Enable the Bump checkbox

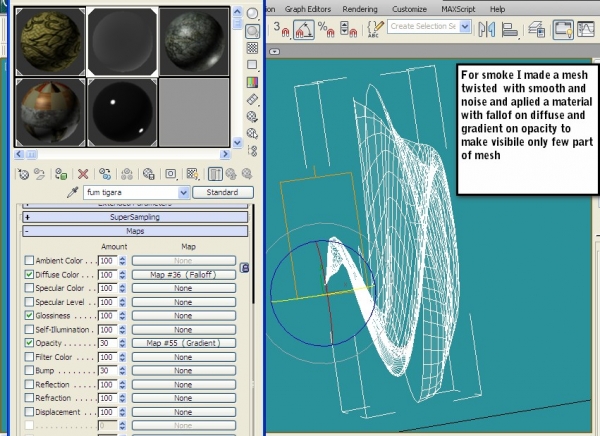[29, 370]
